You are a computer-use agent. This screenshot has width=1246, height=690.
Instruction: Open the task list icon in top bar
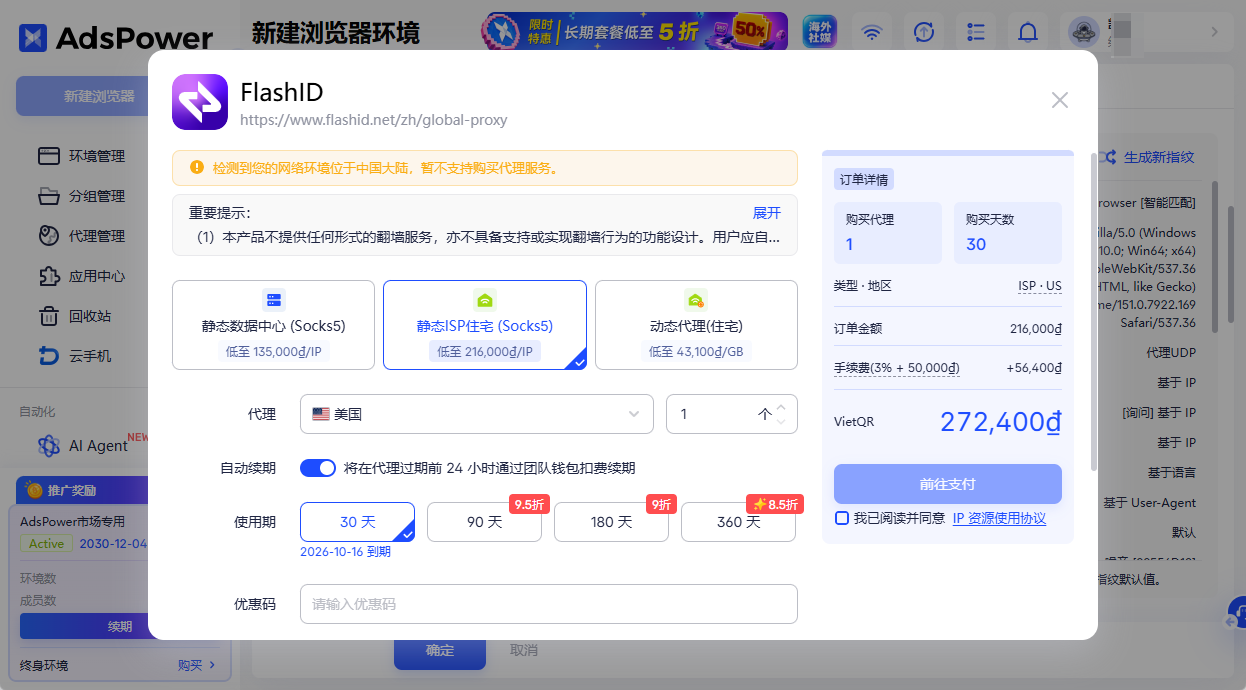click(976, 32)
